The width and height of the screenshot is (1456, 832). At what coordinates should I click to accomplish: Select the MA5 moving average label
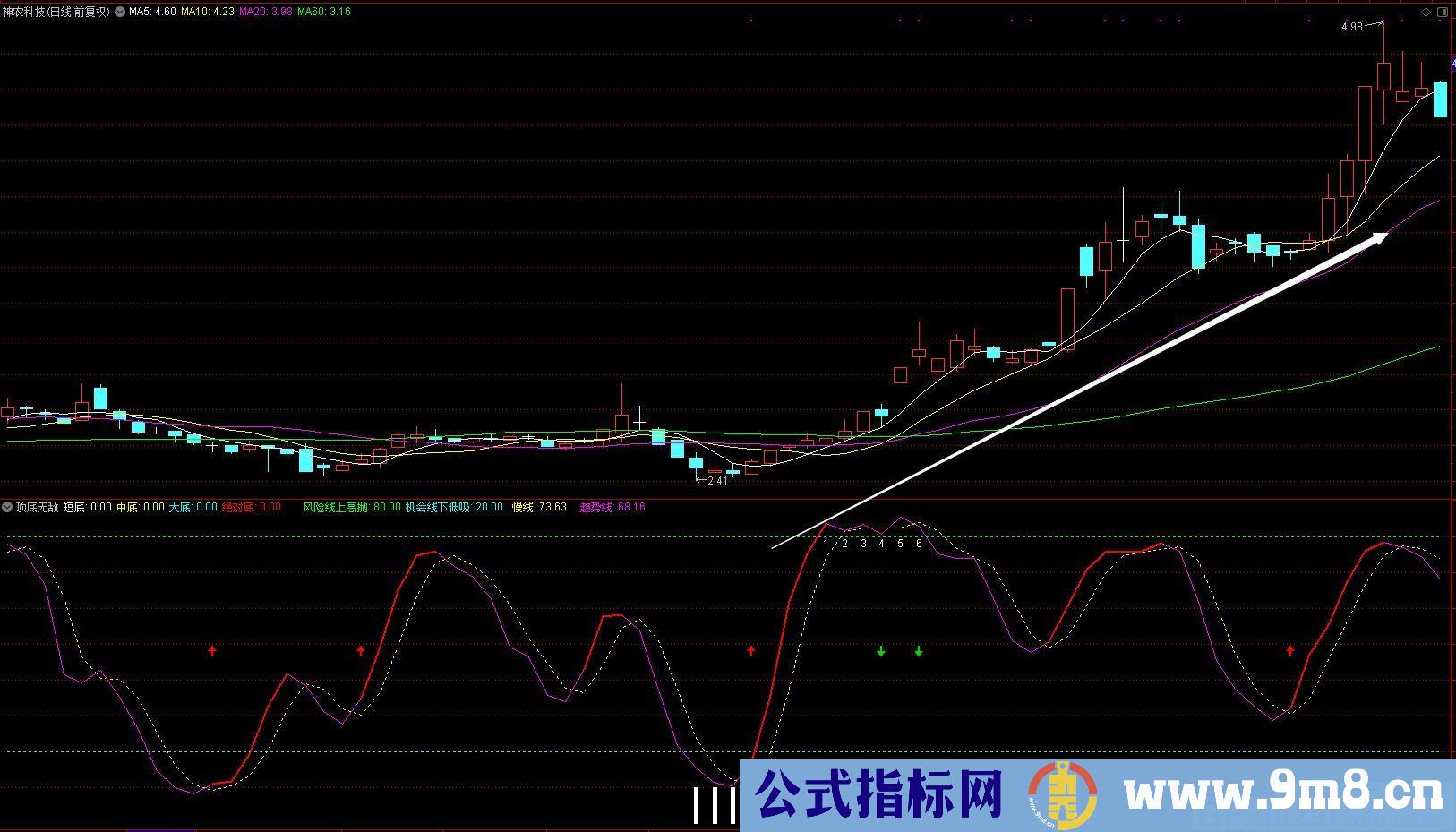[x=152, y=12]
